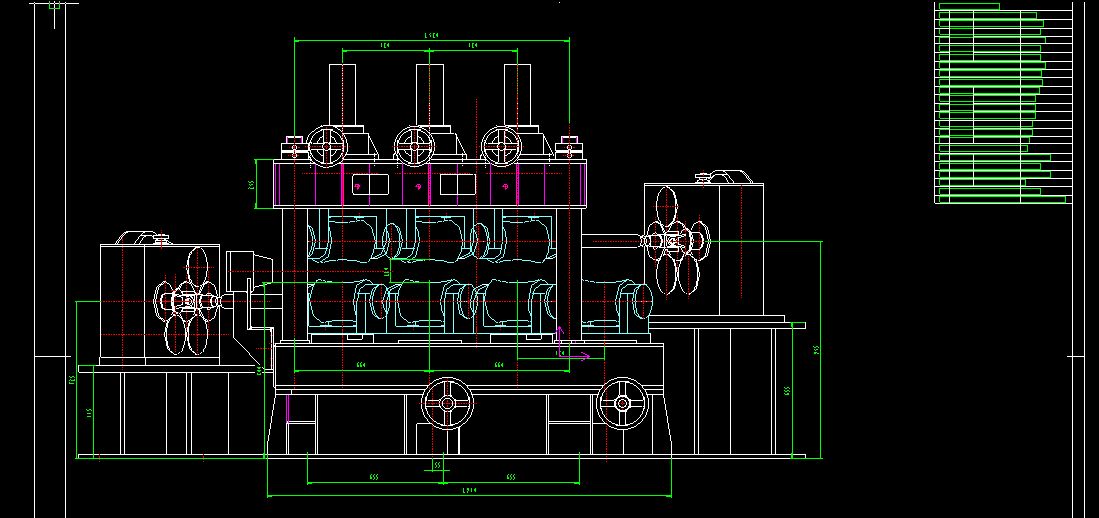Pick the right bolt assembly on the crossbeam end
The height and width of the screenshot is (518, 1099).
568,149
